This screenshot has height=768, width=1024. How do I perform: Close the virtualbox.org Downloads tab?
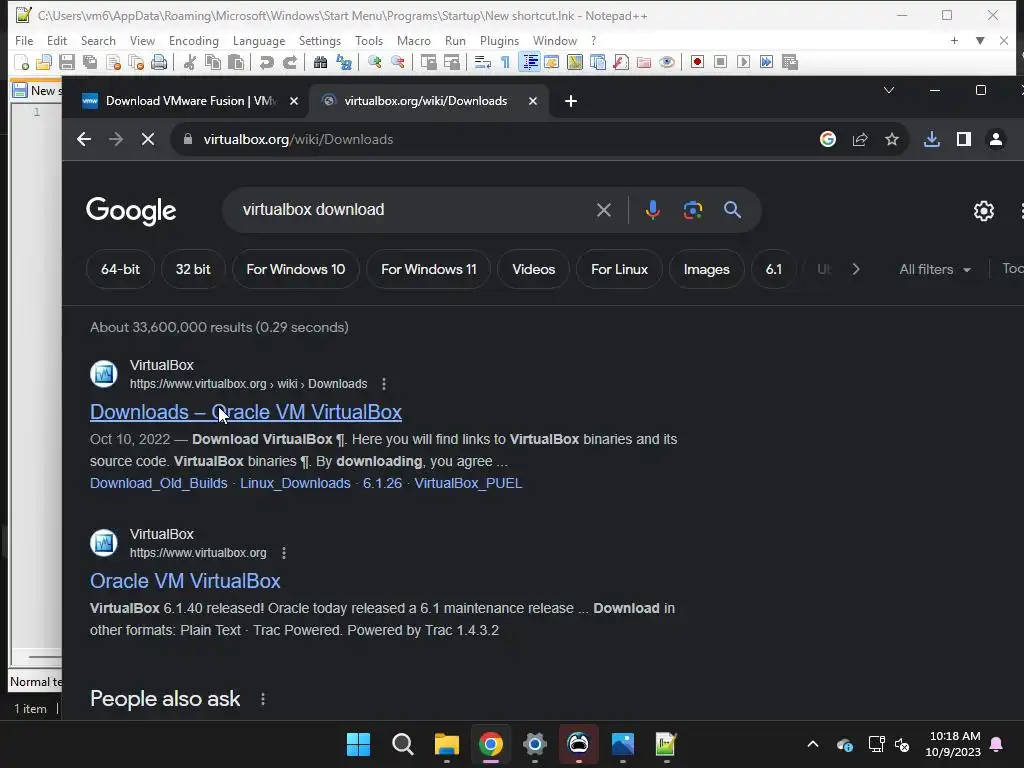533,101
